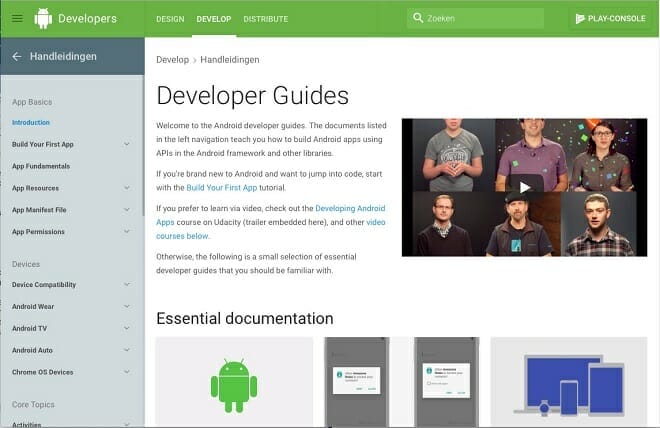660x428 pixels.
Task: Open the permissions dialog screenshots card
Action: (402, 382)
